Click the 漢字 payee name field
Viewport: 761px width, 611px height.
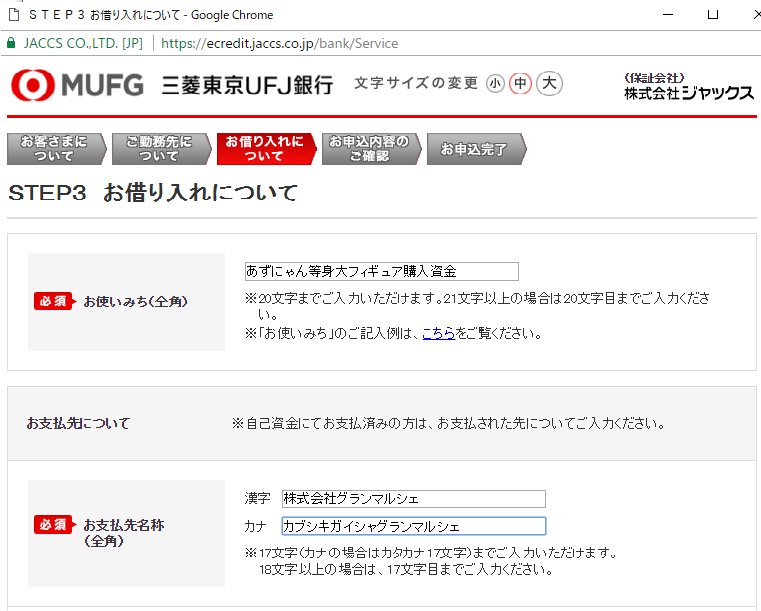click(x=413, y=498)
